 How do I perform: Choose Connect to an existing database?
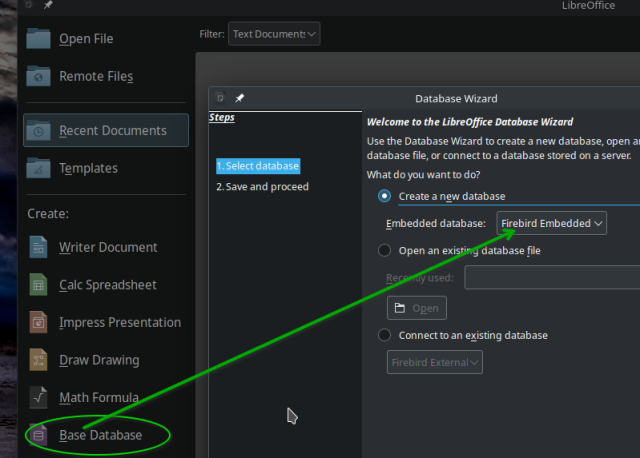point(385,336)
